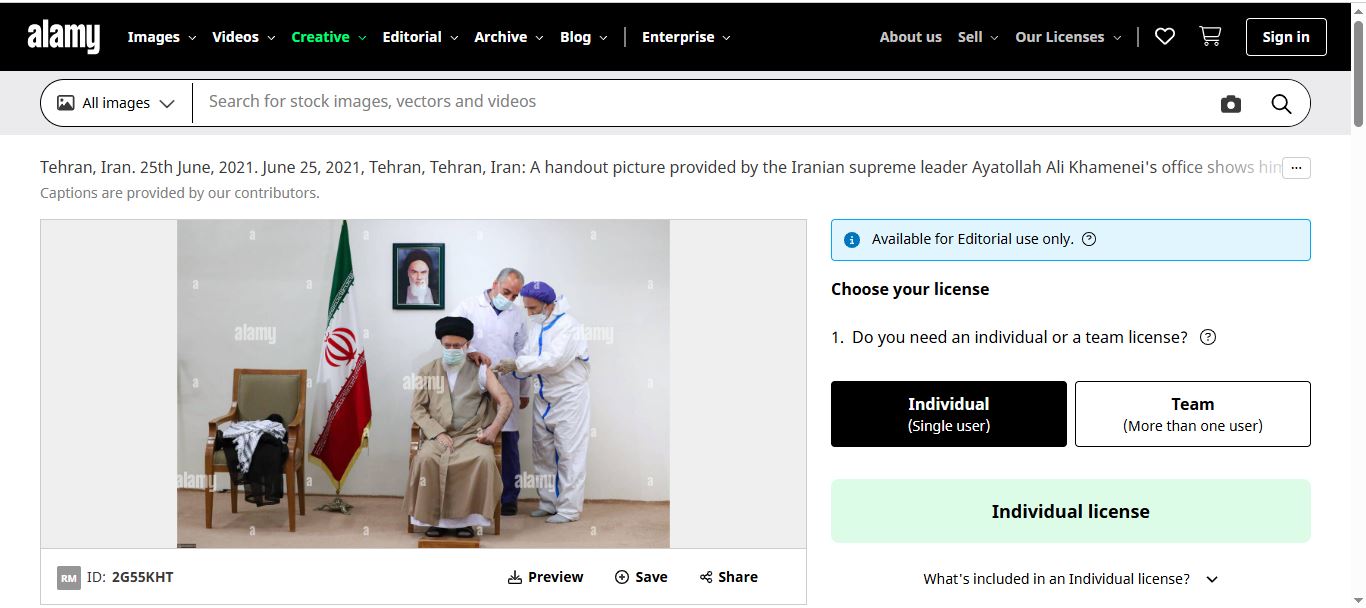
Task: Select the Individual single user license
Action: pos(948,414)
